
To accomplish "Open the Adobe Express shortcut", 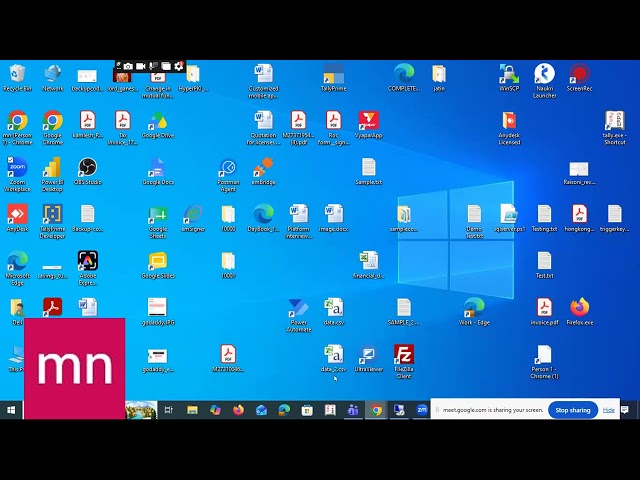I will 87,268.
